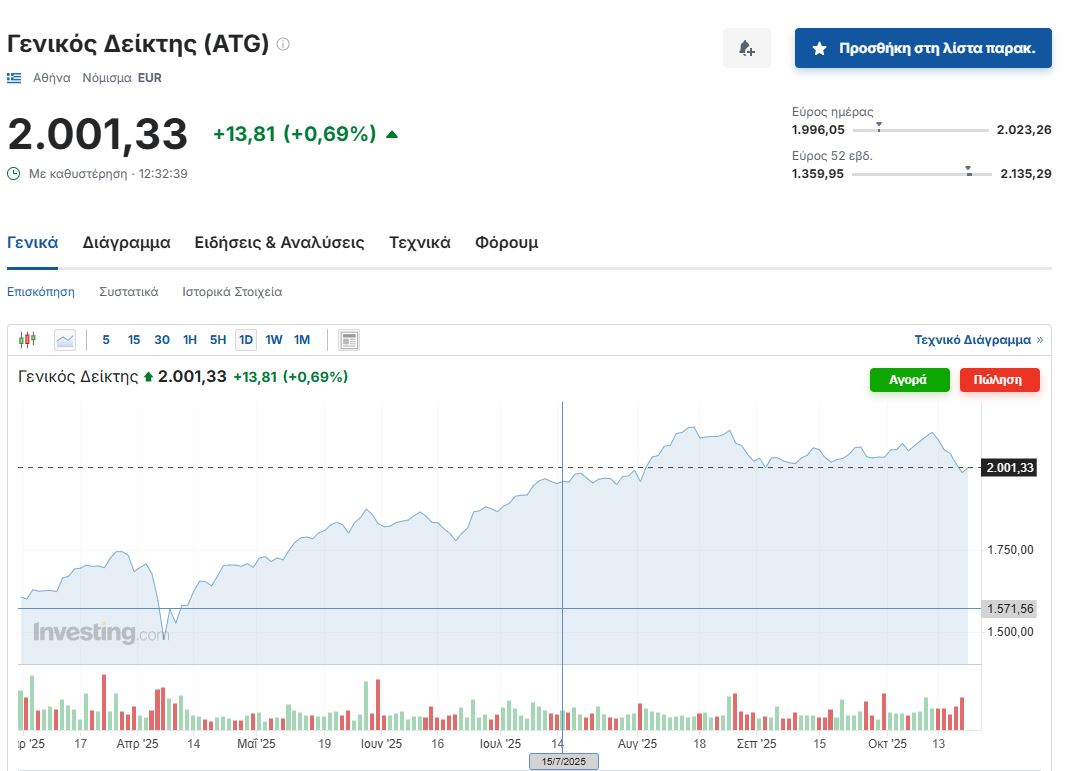Click the news overlay icon in chart toolbar
The image size is (1085, 771).
[x=348, y=340]
